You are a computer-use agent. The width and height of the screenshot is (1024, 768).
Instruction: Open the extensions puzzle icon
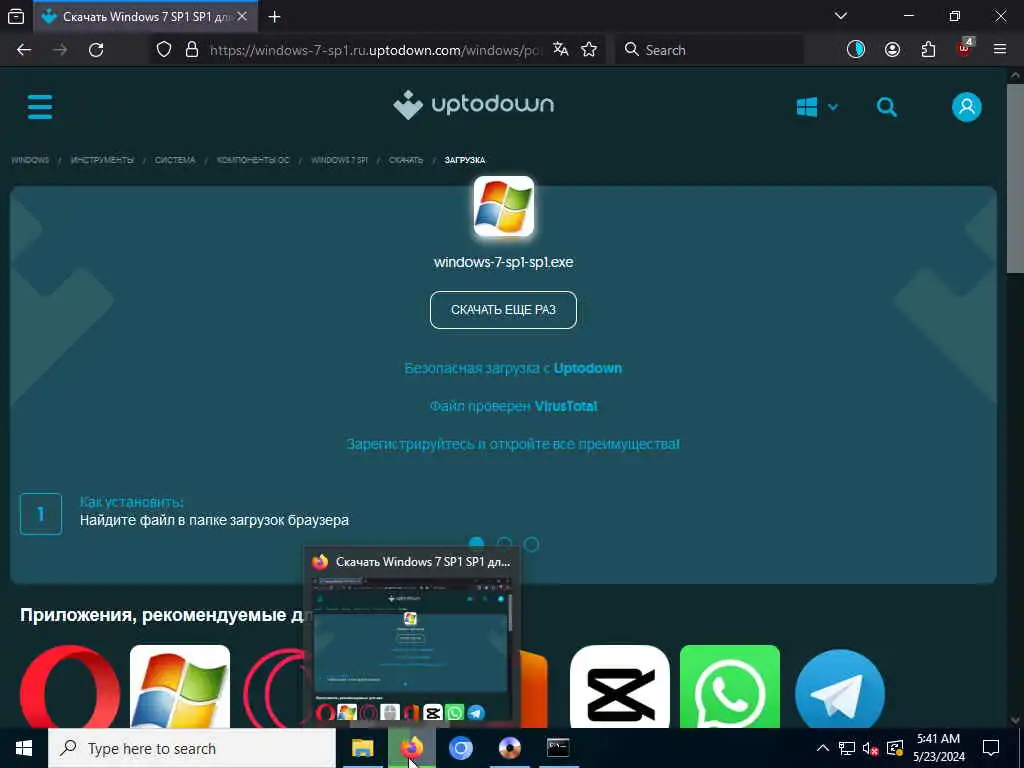point(928,50)
